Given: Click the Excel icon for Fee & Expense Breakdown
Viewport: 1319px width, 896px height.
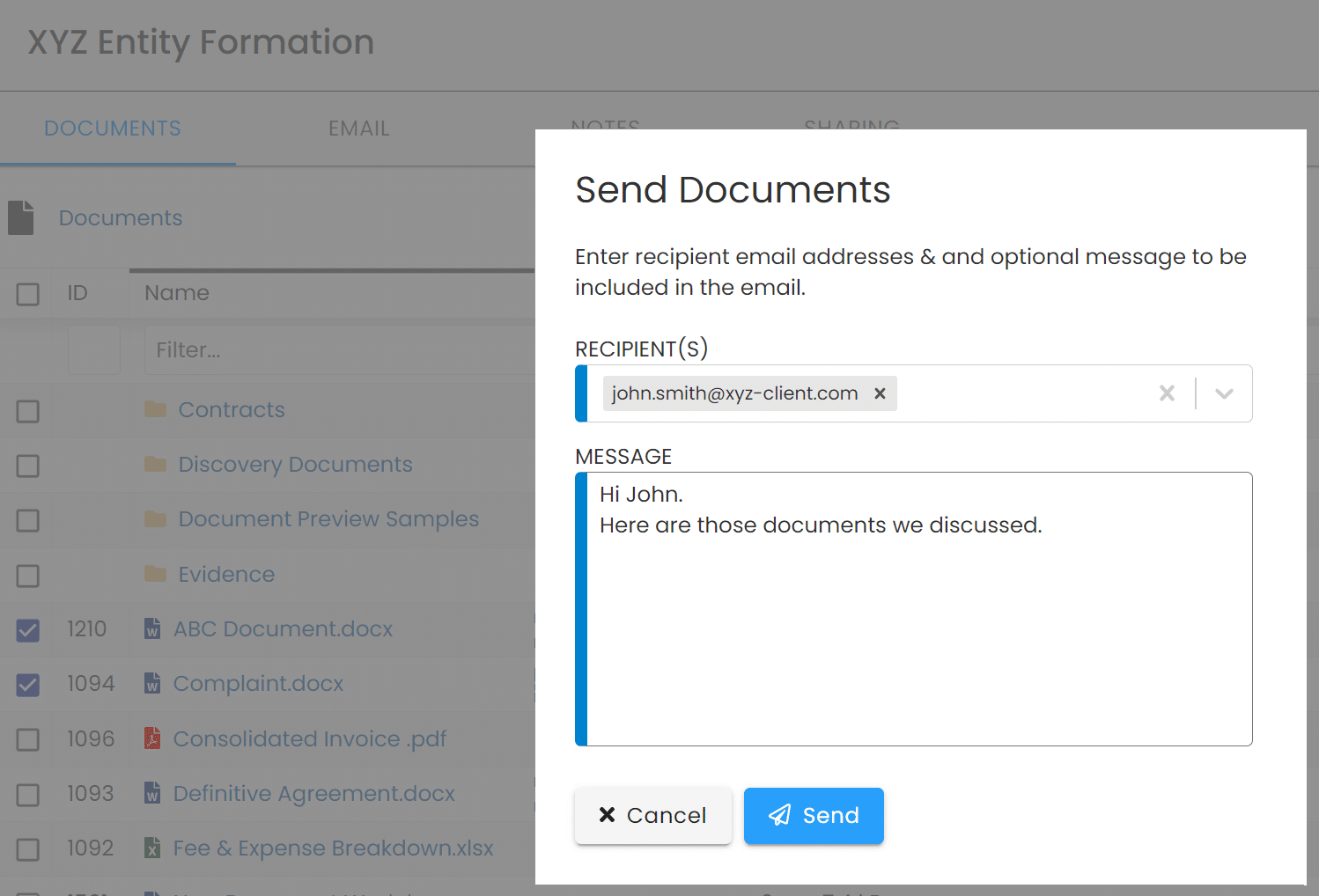Looking at the screenshot, I should 152,848.
